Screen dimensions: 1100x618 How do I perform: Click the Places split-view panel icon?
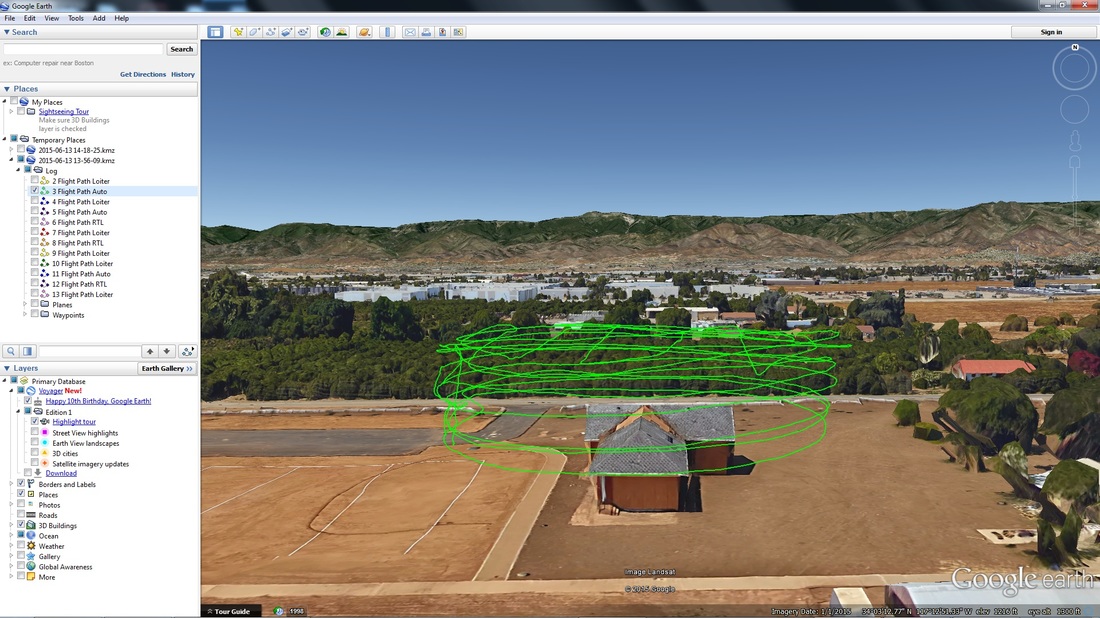click(x=27, y=351)
